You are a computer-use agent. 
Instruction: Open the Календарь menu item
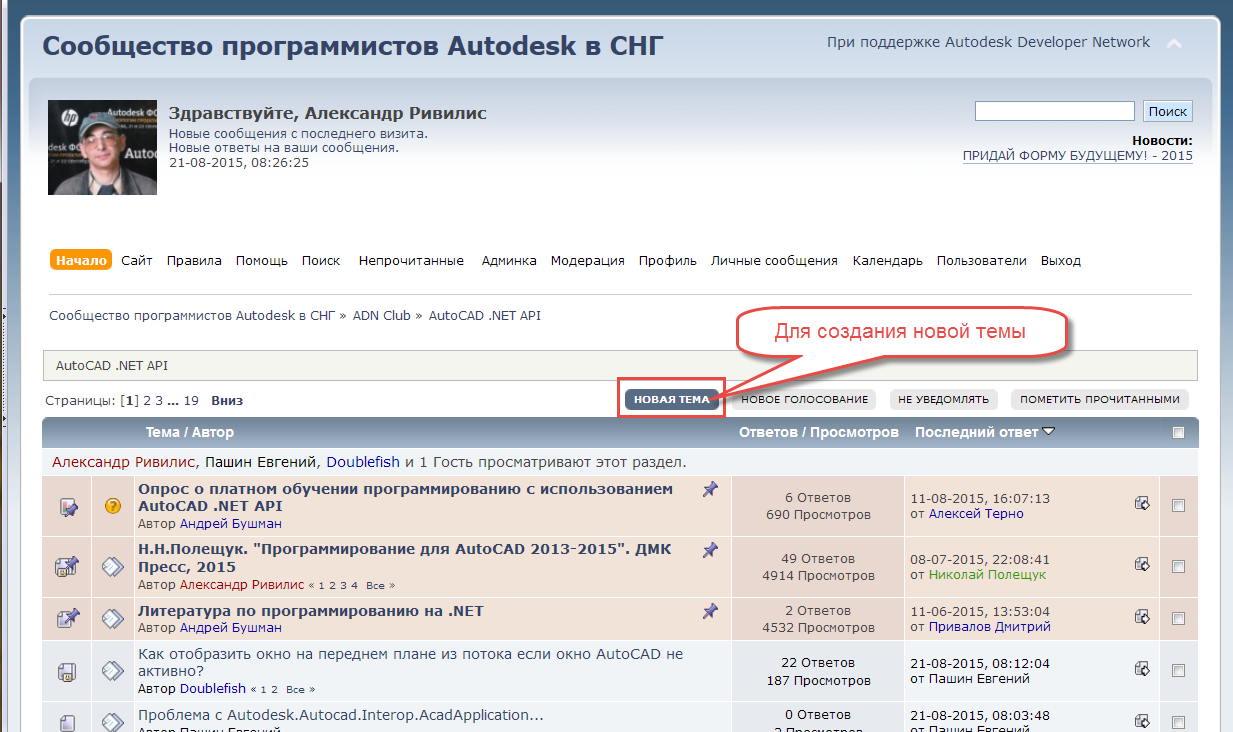click(888, 261)
